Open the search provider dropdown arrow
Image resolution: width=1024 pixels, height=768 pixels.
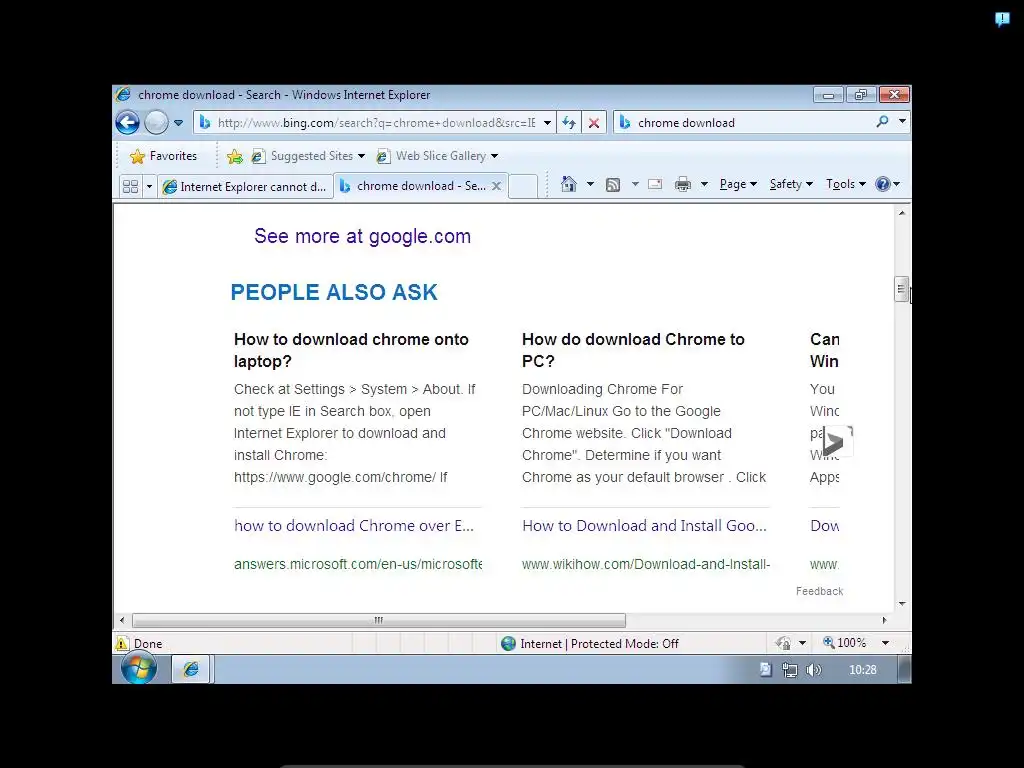coord(902,121)
